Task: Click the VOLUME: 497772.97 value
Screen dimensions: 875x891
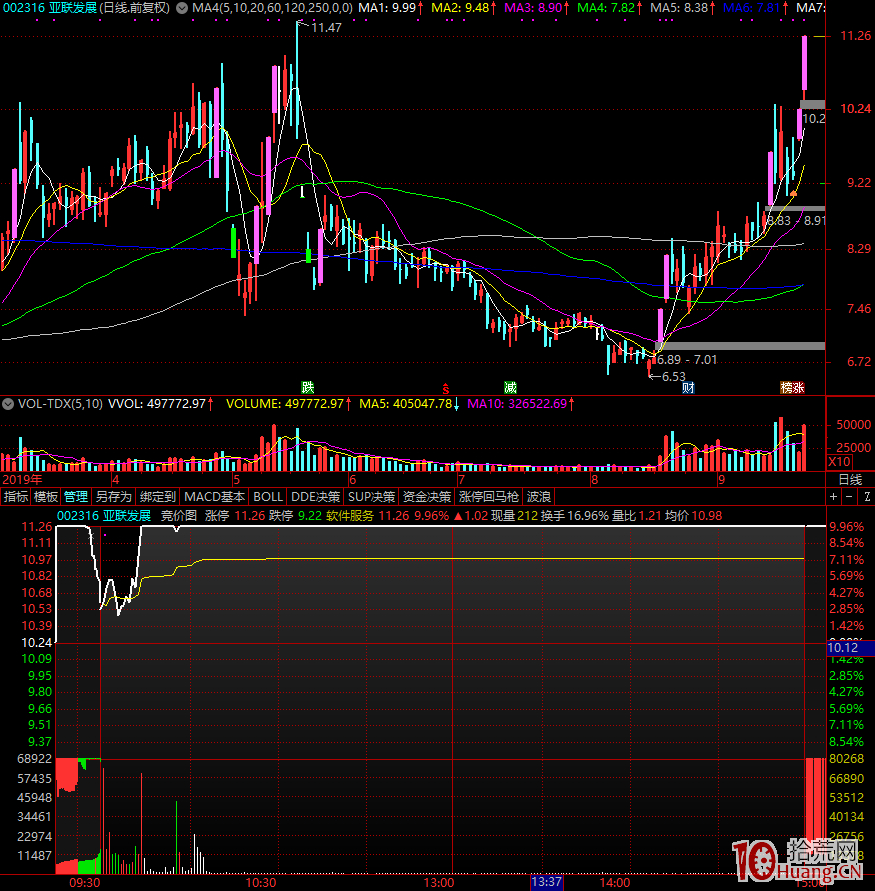Action: (289, 404)
